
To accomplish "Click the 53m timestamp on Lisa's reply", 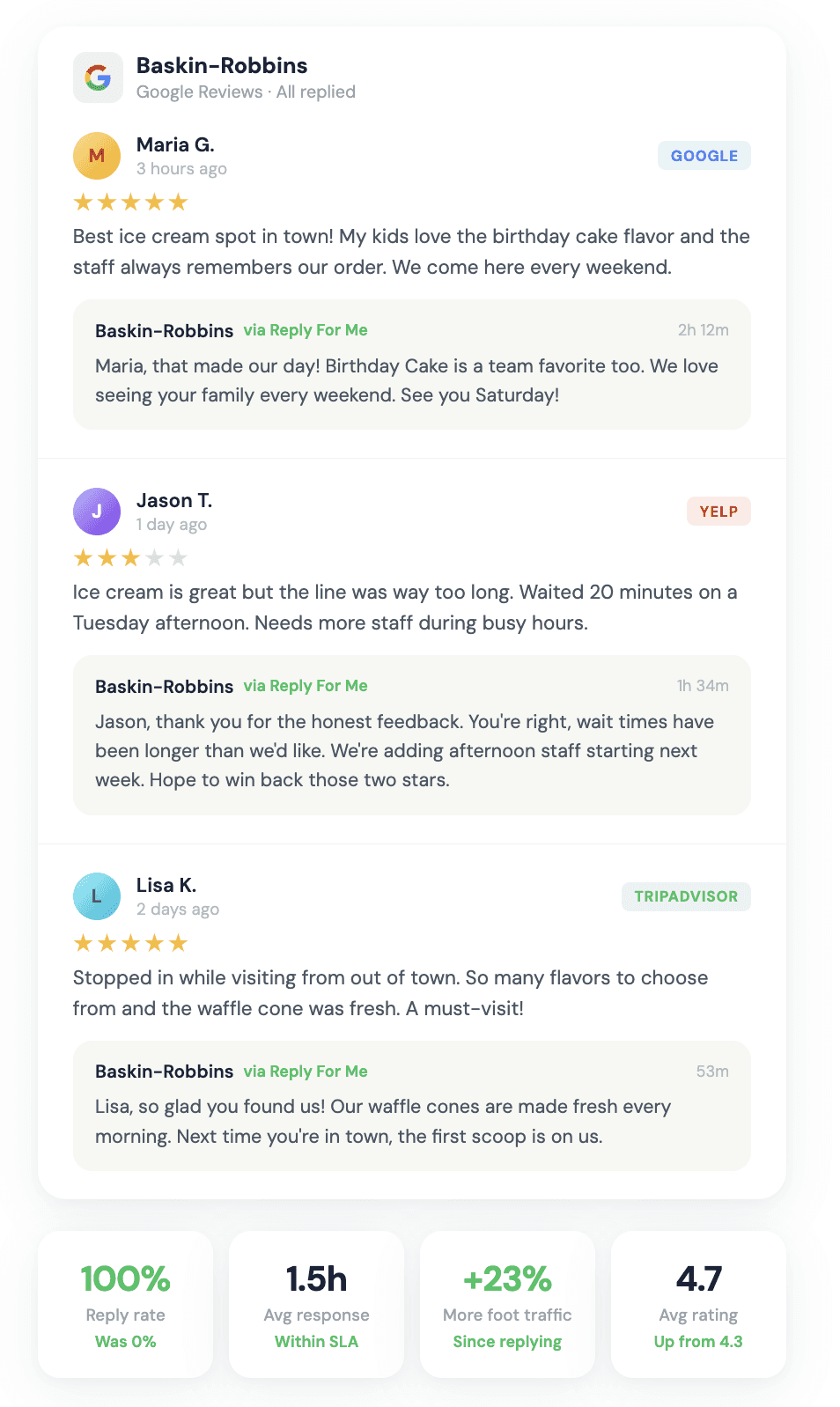I will [x=712, y=1072].
